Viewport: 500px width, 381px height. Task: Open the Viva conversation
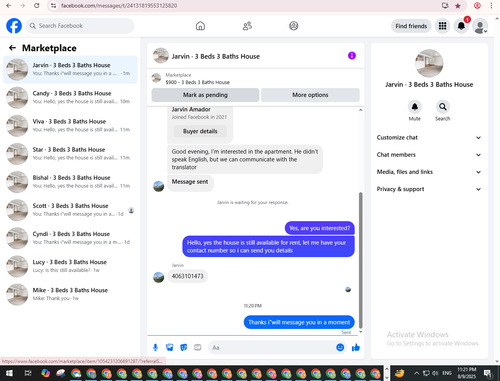[x=70, y=125]
